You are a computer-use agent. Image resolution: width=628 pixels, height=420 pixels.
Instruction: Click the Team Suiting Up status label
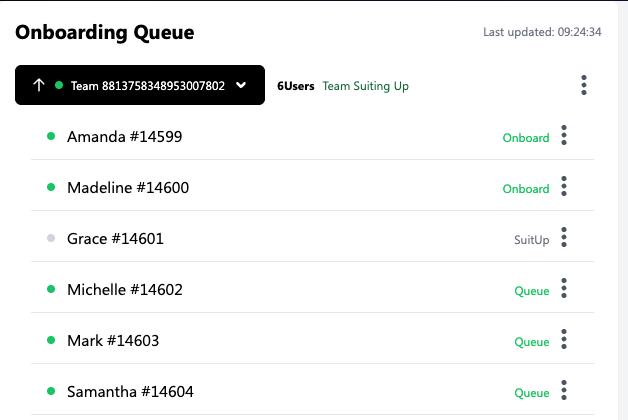click(x=365, y=86)
